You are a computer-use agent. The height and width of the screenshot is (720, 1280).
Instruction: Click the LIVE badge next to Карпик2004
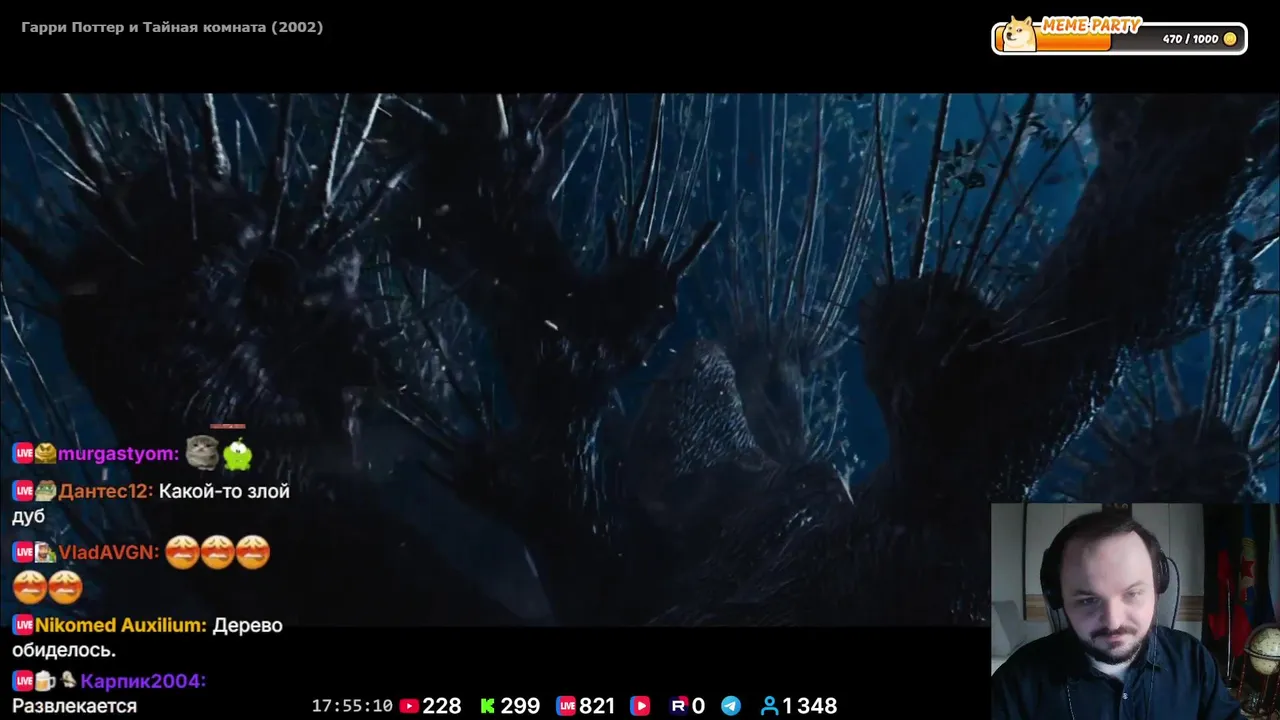(23, 681)
